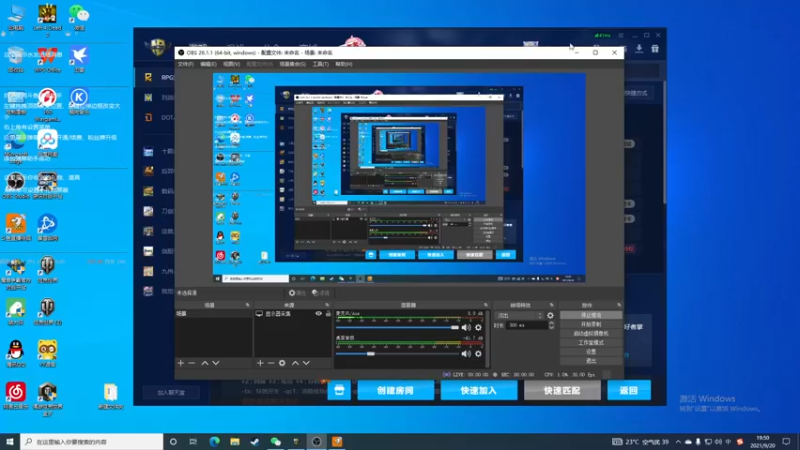Select the WeChat desktop shortcut
The width and height of the screenshot is (800, 450).
pos(79,17)
